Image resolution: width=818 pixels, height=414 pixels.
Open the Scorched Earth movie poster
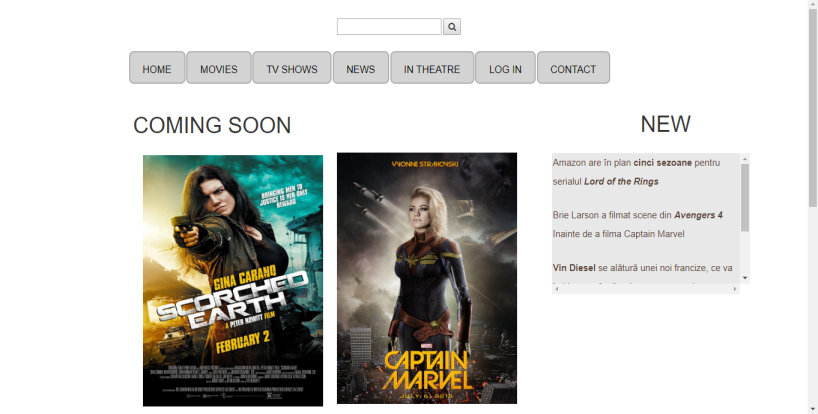(233, 280)
